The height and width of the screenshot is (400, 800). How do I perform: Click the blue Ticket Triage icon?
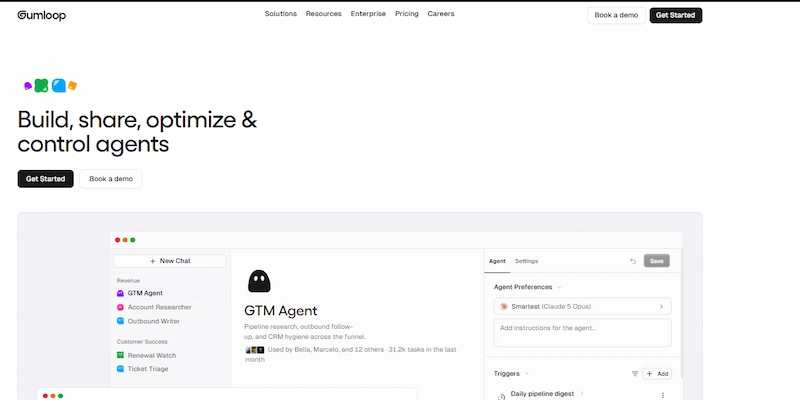(x=120, y=368)
